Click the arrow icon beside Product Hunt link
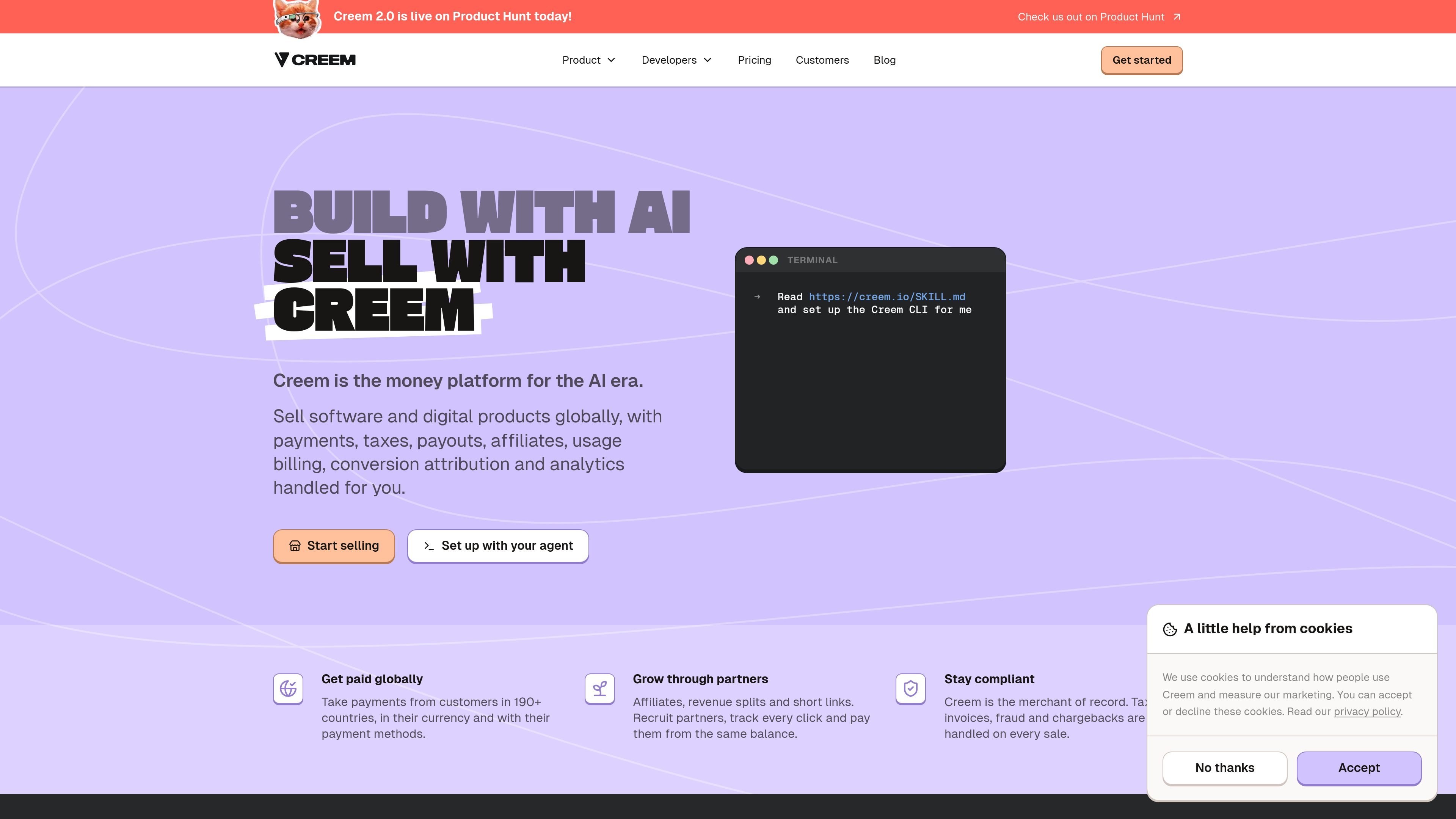The height and width of the screenshot is (819, 1456). [x=1177, y=17]
